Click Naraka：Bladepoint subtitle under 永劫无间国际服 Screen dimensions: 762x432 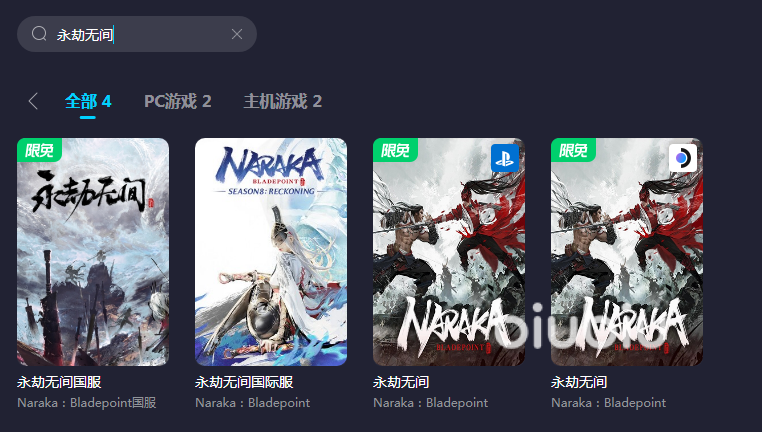pyautogui.click(x=253, y=403)
